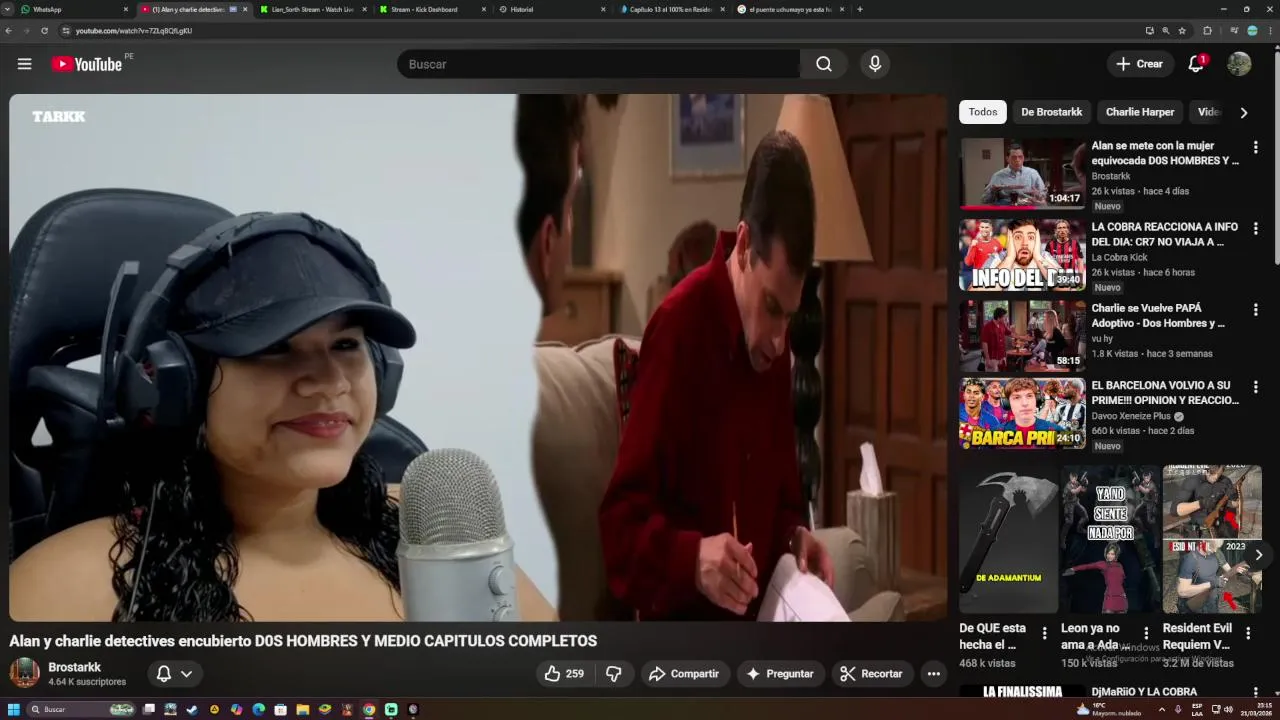The height and width of the screenshot is (720, 1280).
Task: Click the search magnifier button
Action: pos(823,64)
